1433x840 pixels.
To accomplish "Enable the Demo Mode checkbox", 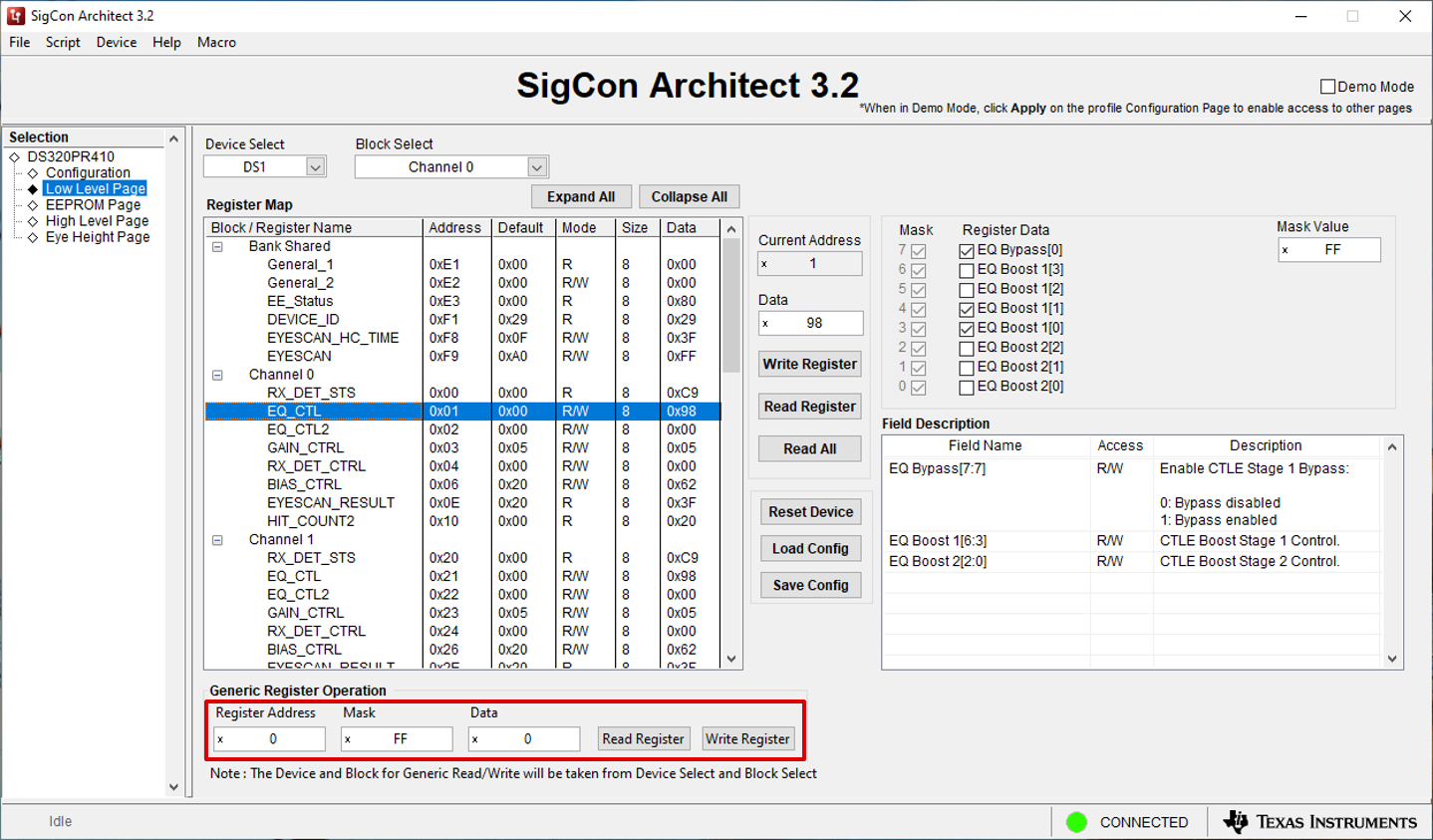I will [1327, 87].
